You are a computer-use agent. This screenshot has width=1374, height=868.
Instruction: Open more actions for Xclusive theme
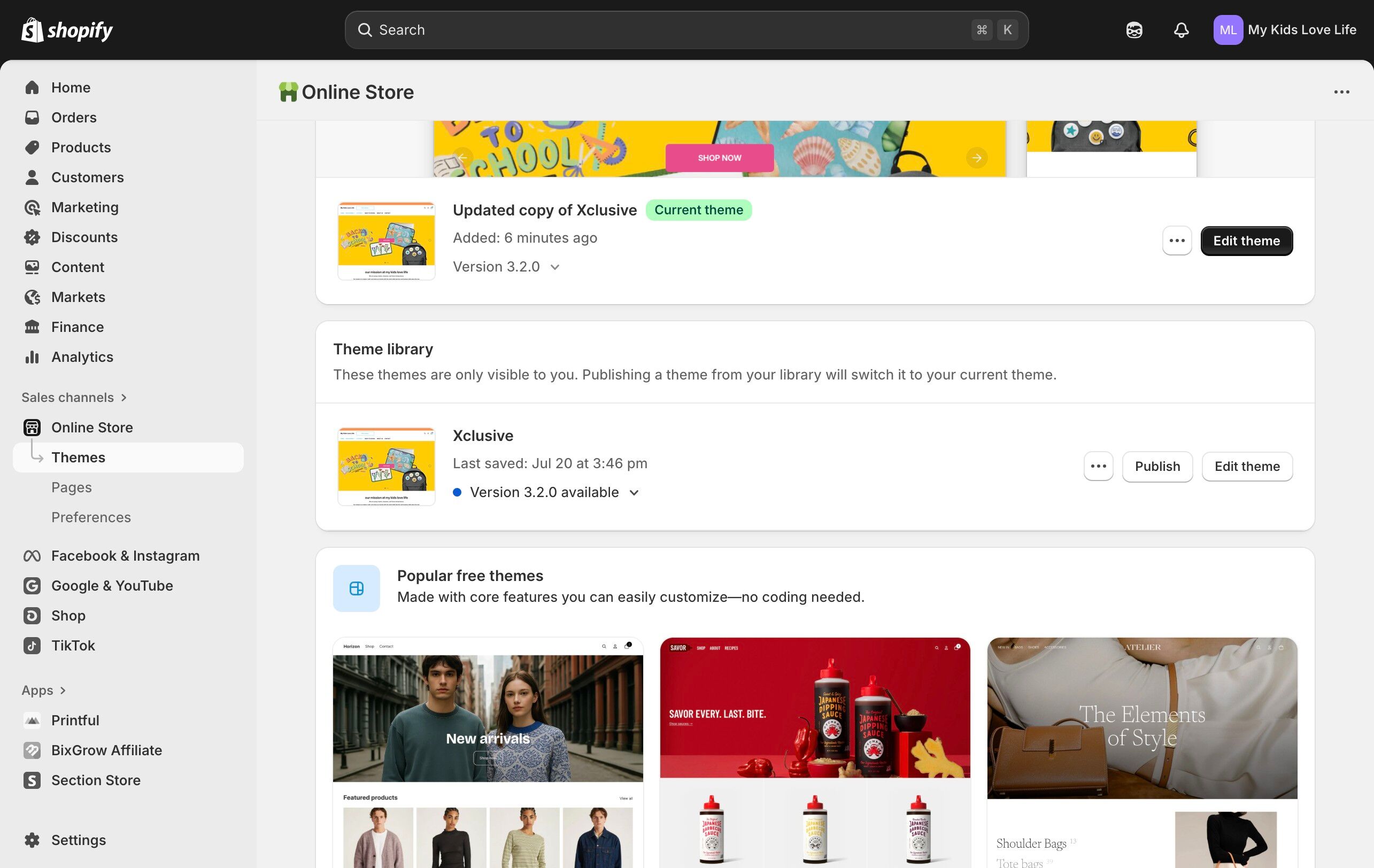click(1098, 466)
